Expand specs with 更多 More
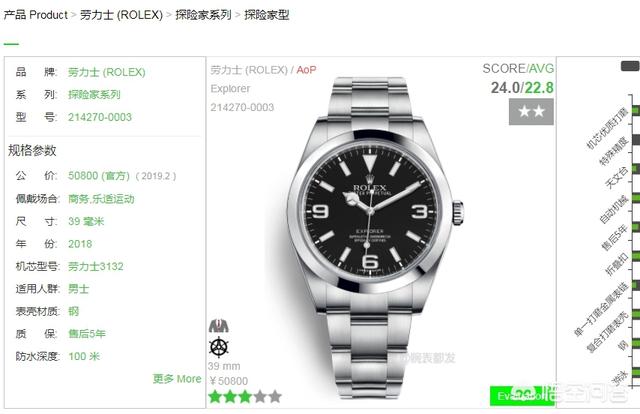 pos(177,379)
